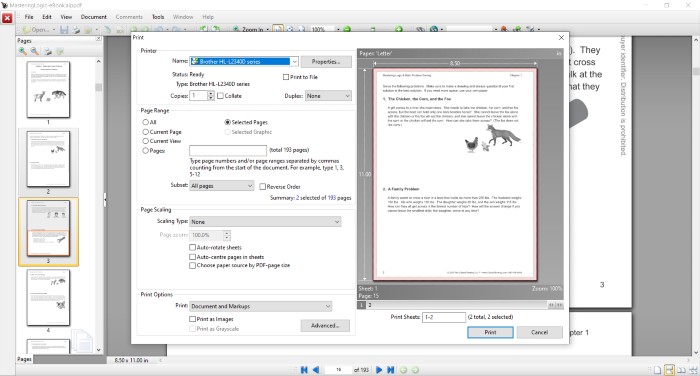Image resolution: width=700 pixels, height=376 pixels.
Task: Zoom out thumbnails in Pages panel
Action: click(34, 51)
